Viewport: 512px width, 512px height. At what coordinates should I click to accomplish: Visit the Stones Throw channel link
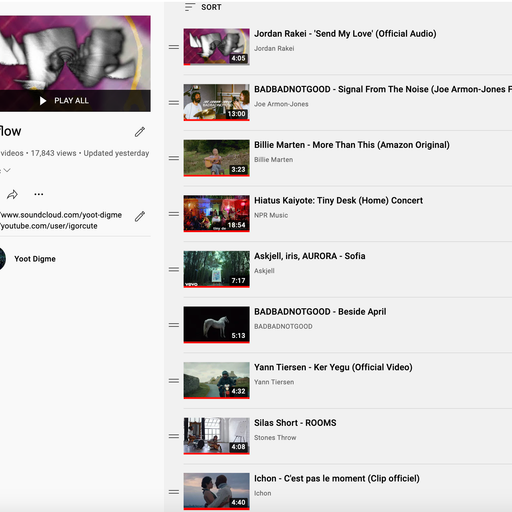point(275,438)
